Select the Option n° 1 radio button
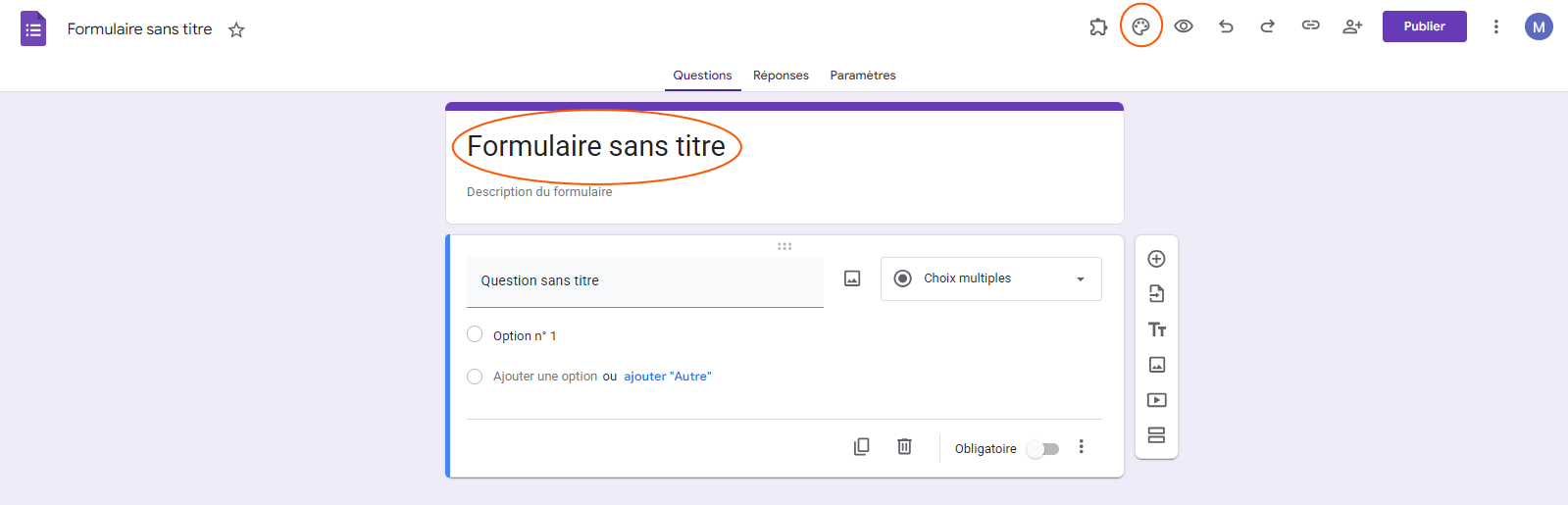This screenshot has height=505, width=1568. (x=475, y=334)
